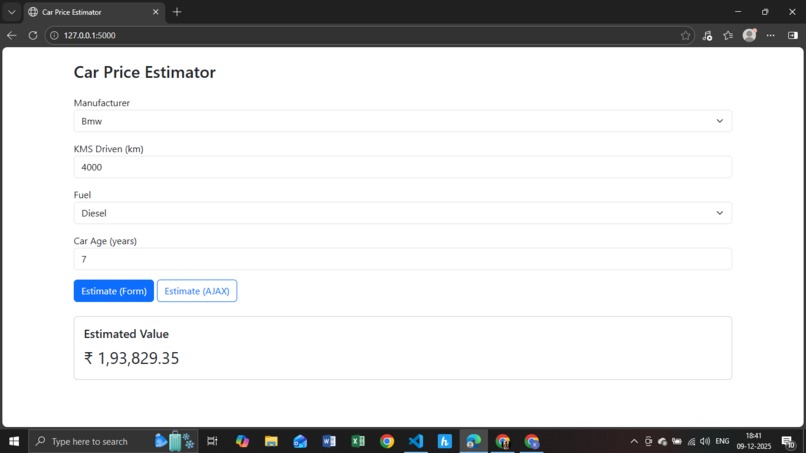Open the volume control in system tray

705,441
